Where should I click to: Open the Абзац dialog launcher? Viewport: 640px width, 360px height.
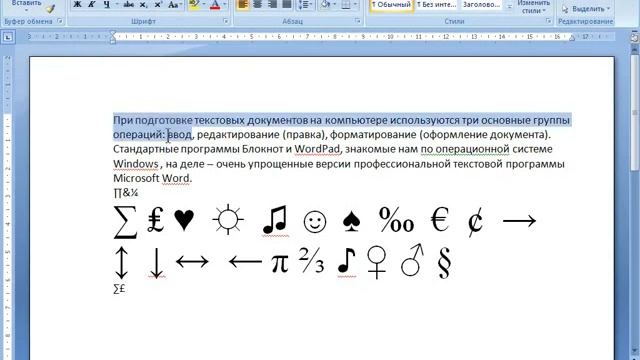[358, 21]
